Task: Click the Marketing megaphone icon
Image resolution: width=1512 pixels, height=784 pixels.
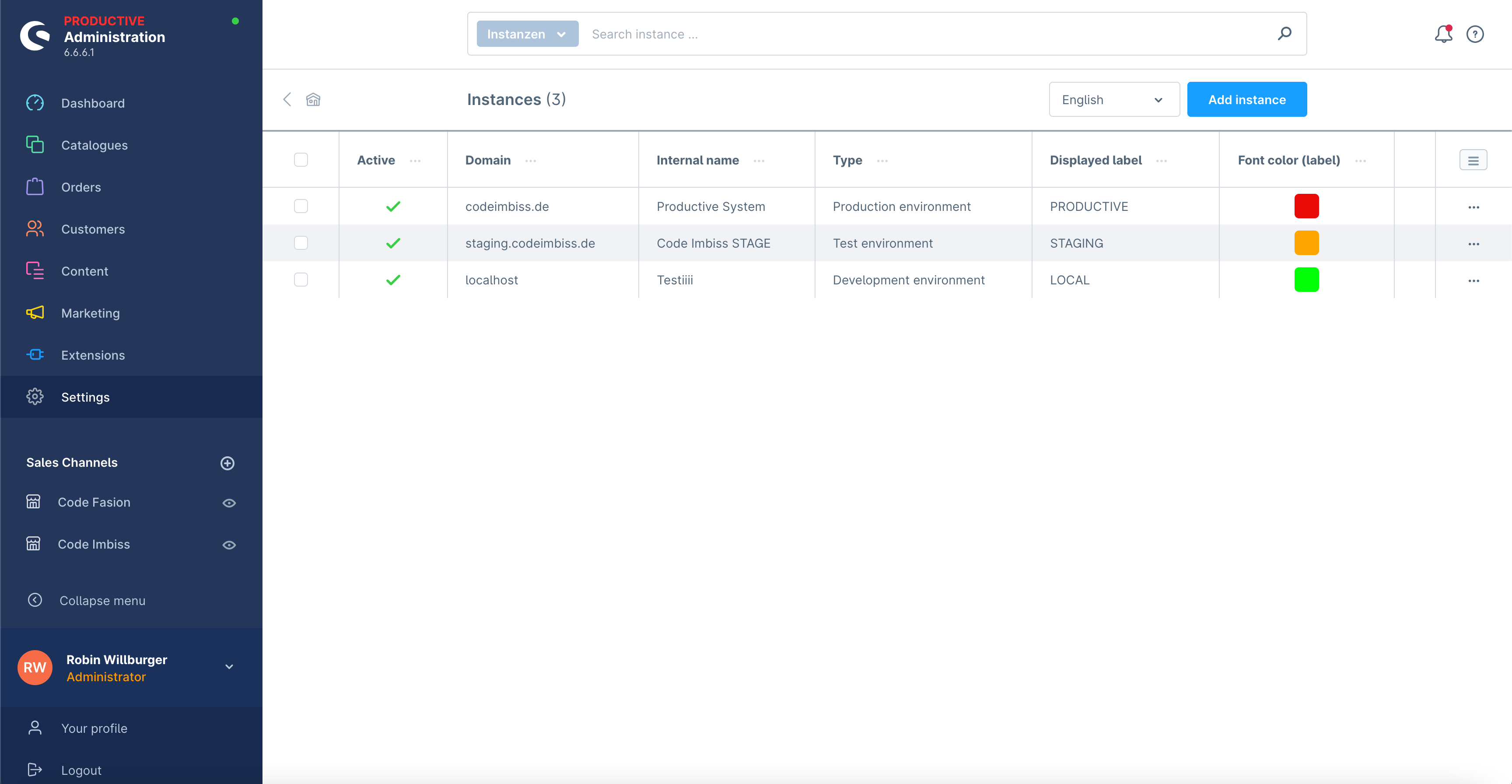Action: tap(35, 313)
